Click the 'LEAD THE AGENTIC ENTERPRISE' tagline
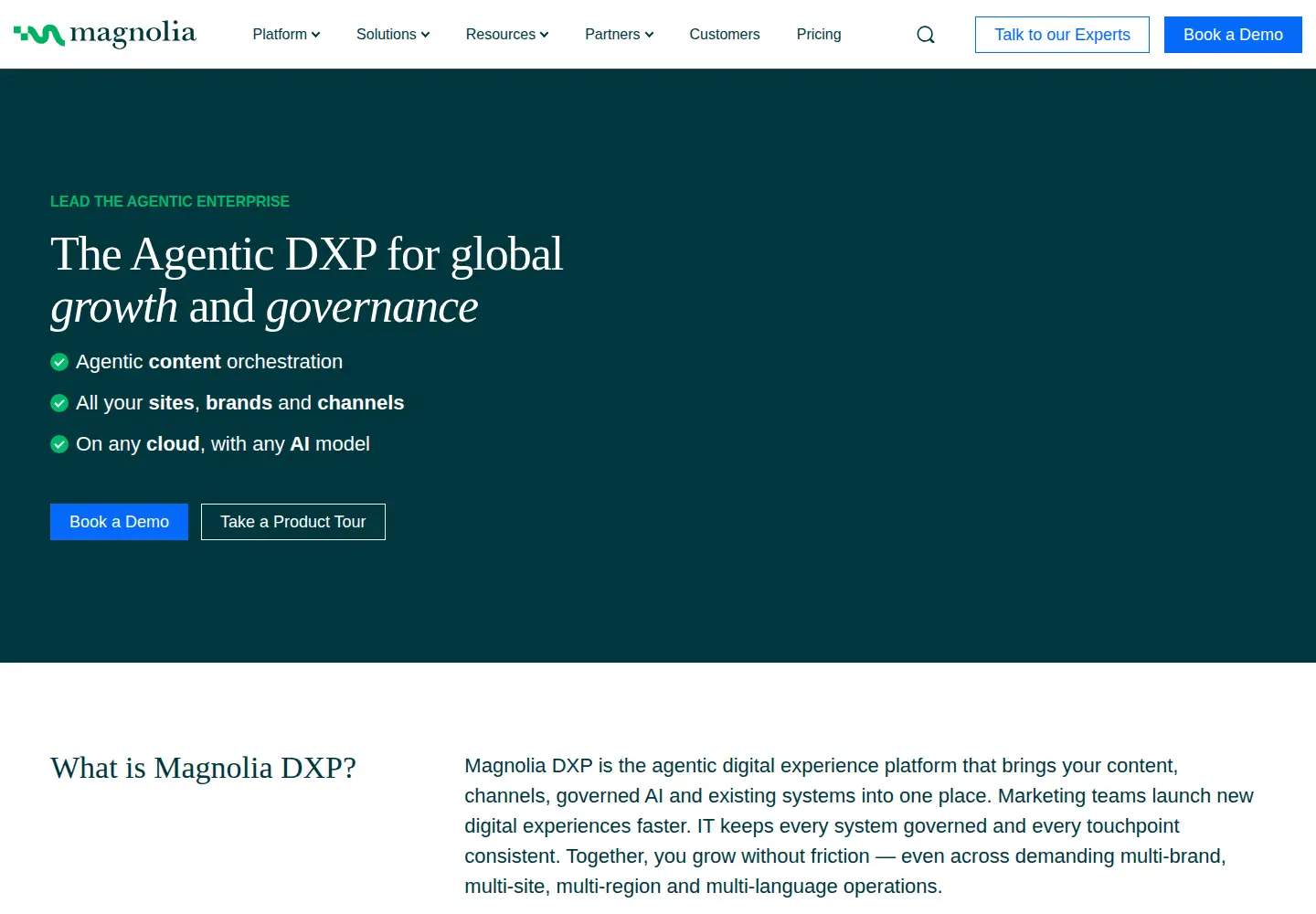 (170, 201)
